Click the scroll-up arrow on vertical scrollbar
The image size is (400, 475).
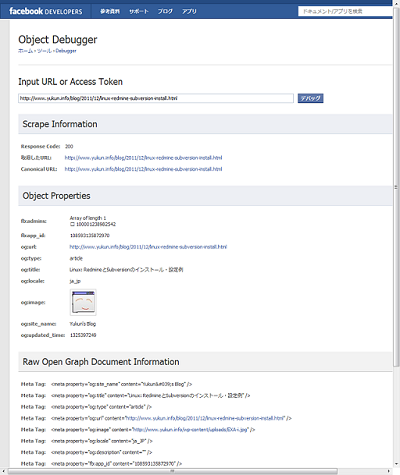tap(396, 3)
